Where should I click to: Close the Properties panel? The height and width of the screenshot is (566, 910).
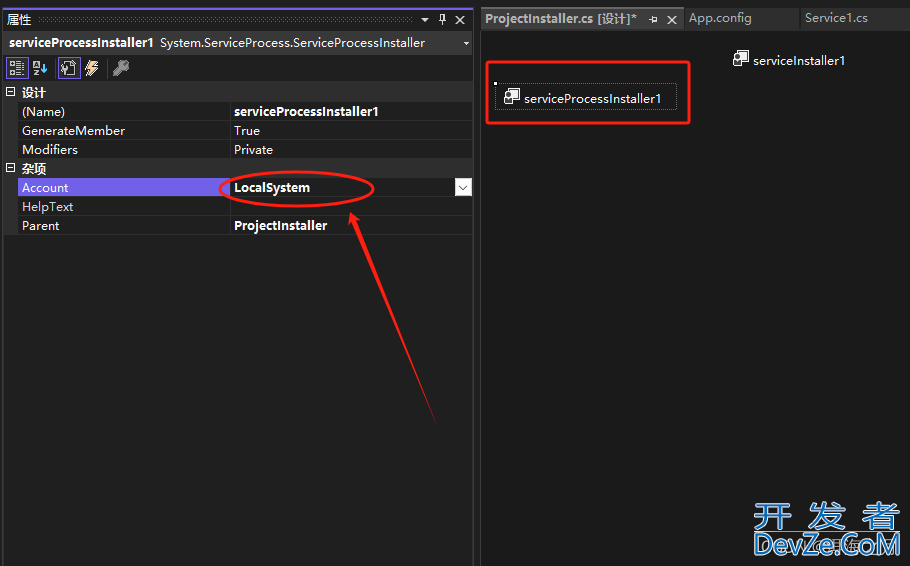(460, 20)
